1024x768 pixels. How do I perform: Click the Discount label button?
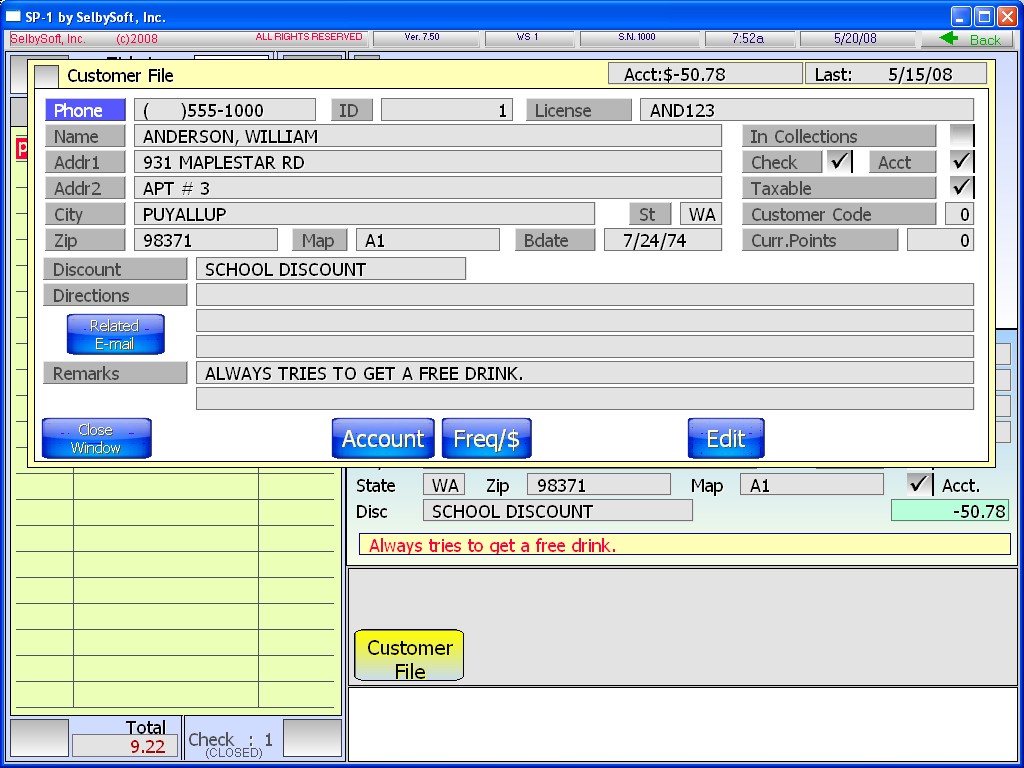(x=115, y=269)
